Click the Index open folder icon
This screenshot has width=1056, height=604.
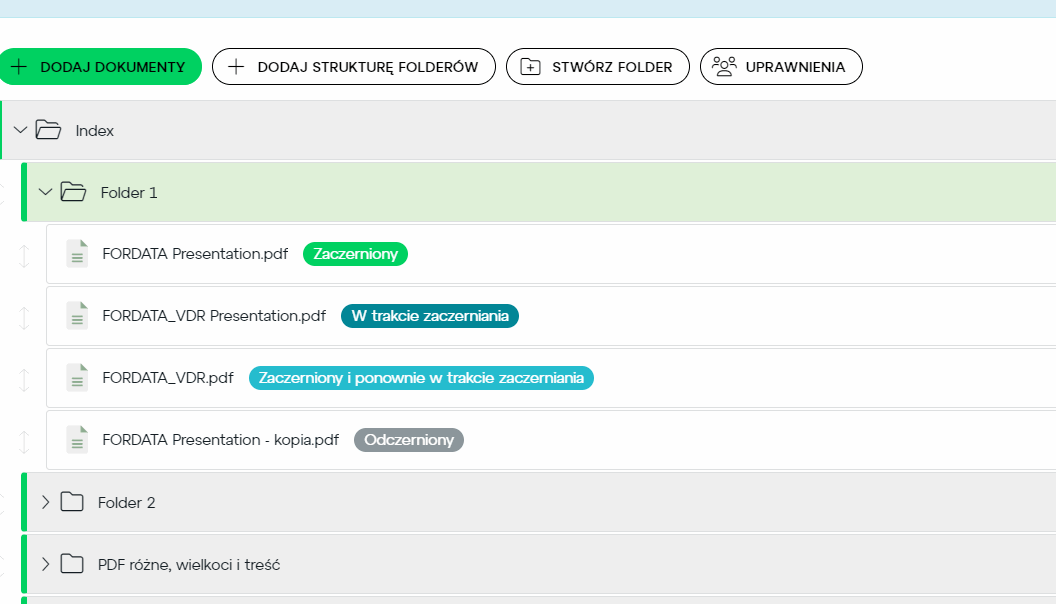[x=48, y=129]
